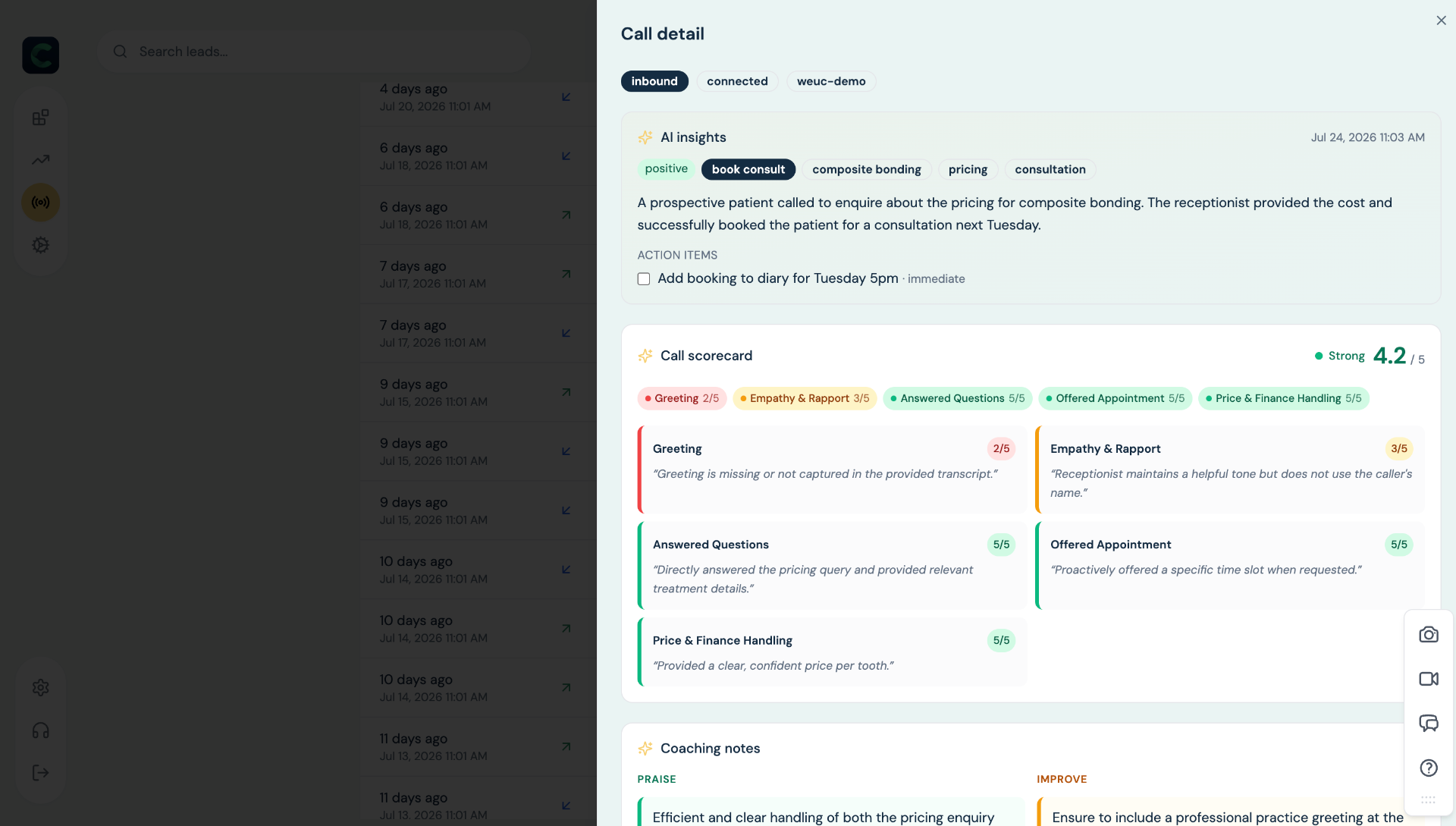Click the 4.2 overall score

point(1389,356)
